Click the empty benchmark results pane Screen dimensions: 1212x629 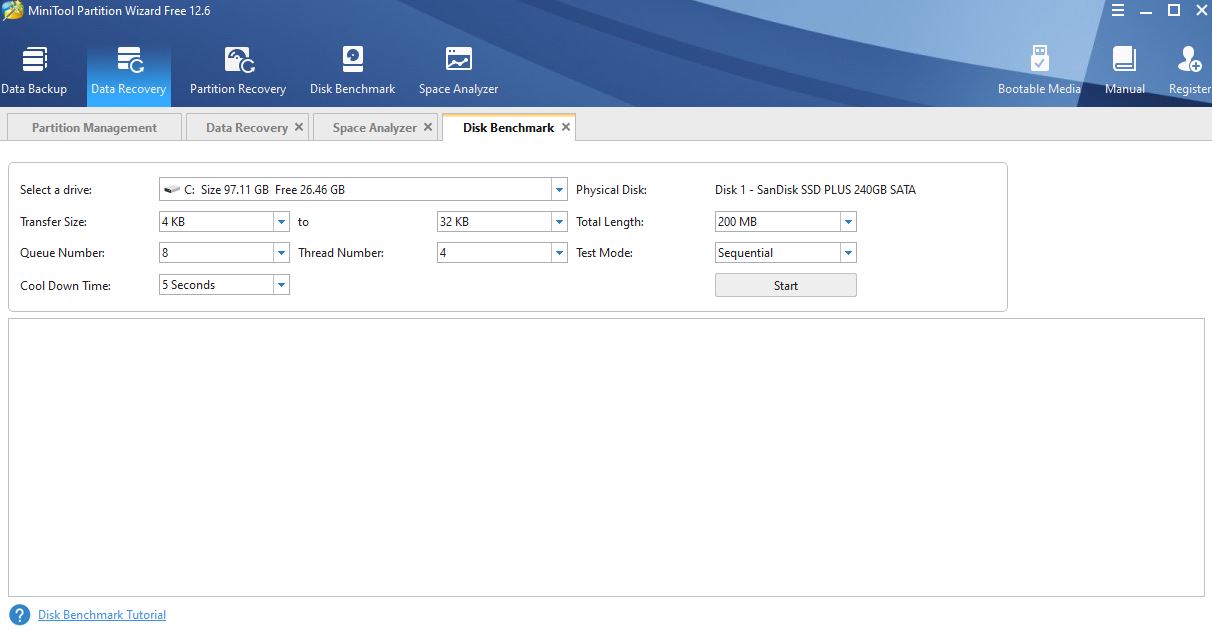coord(606,457)
